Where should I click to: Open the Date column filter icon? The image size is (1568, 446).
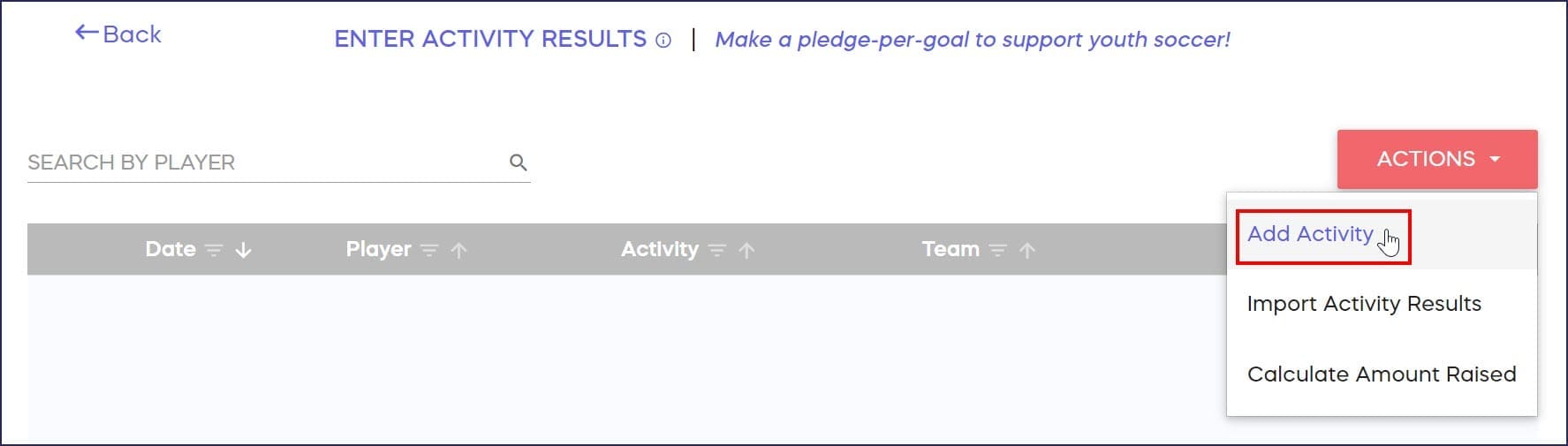pyautogui.click(x=214, y=251)
